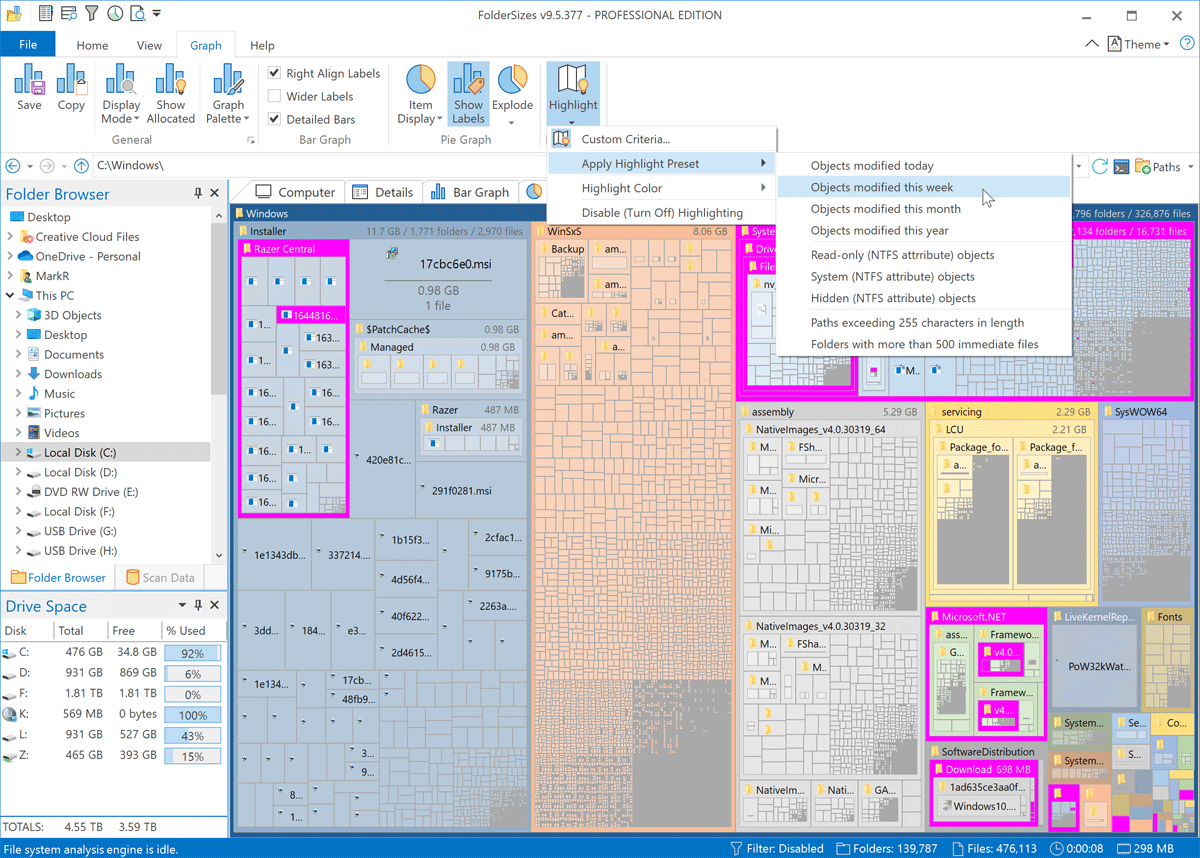
Task: Toggle the Detailed Bars checkbox
Action: [x=275, y=119]
